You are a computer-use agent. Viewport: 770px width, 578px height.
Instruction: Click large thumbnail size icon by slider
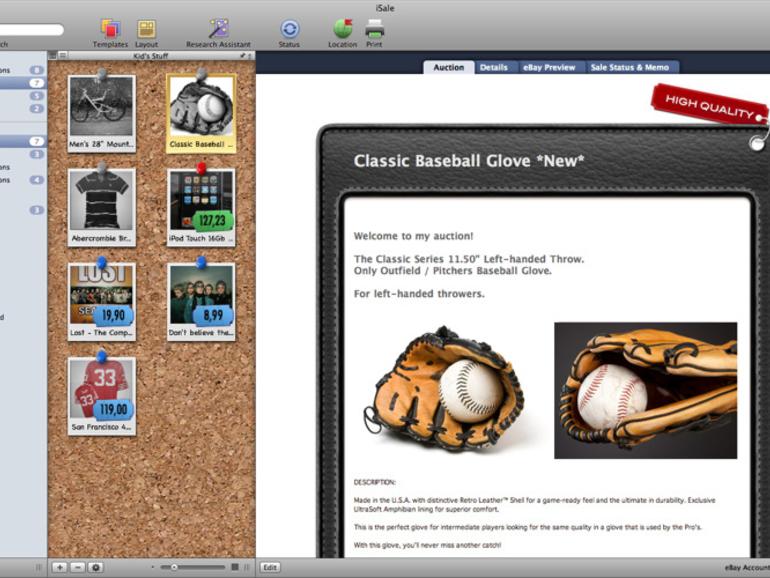tap(235, 567)
